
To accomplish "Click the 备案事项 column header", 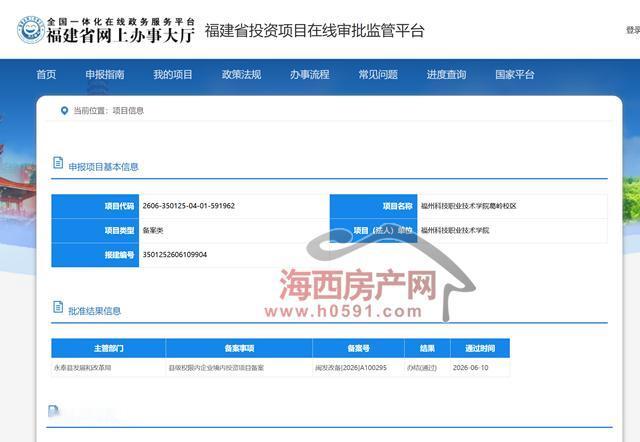I will [239, 348].
